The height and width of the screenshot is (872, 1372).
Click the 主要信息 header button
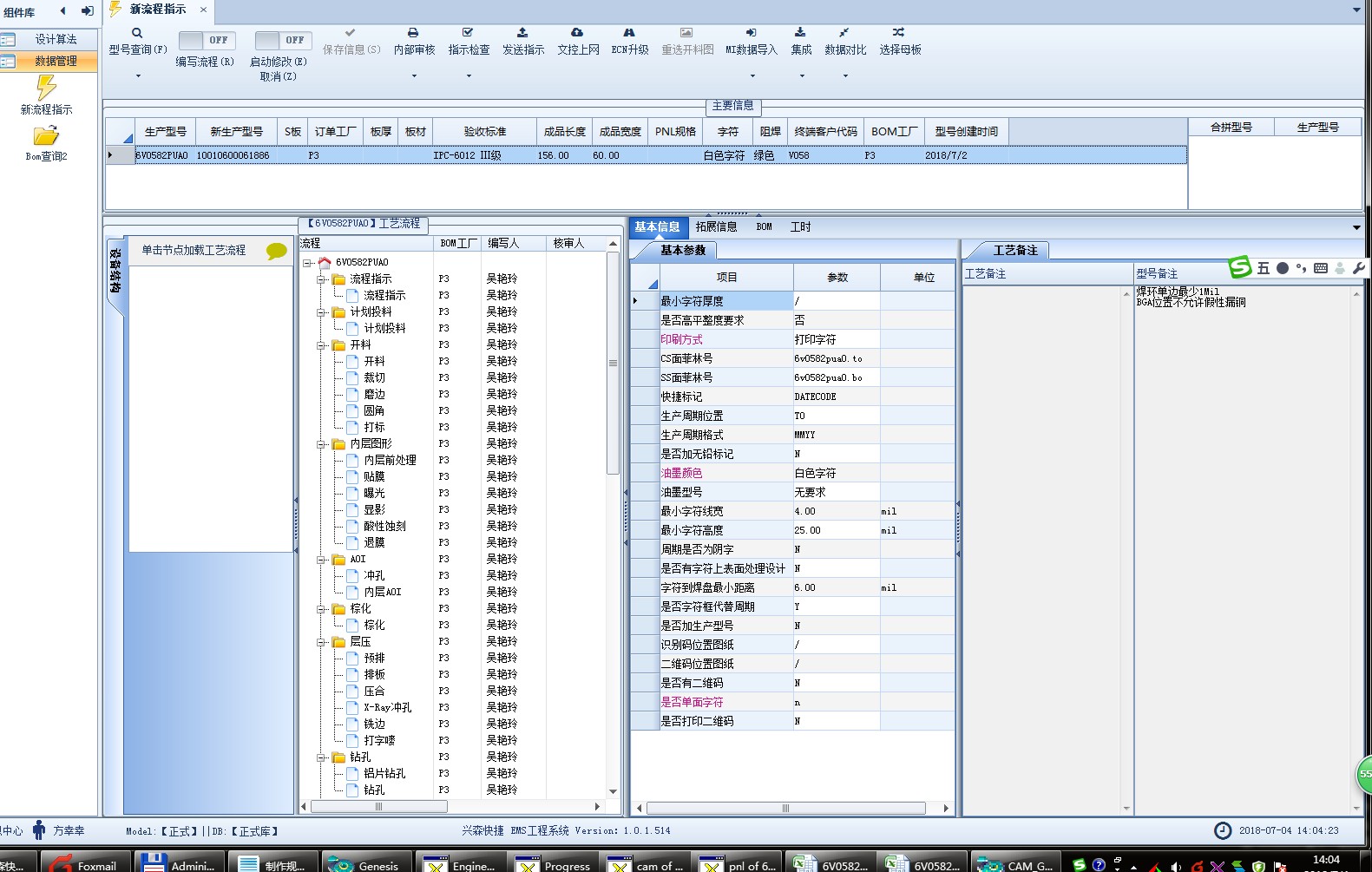(733, 106)
